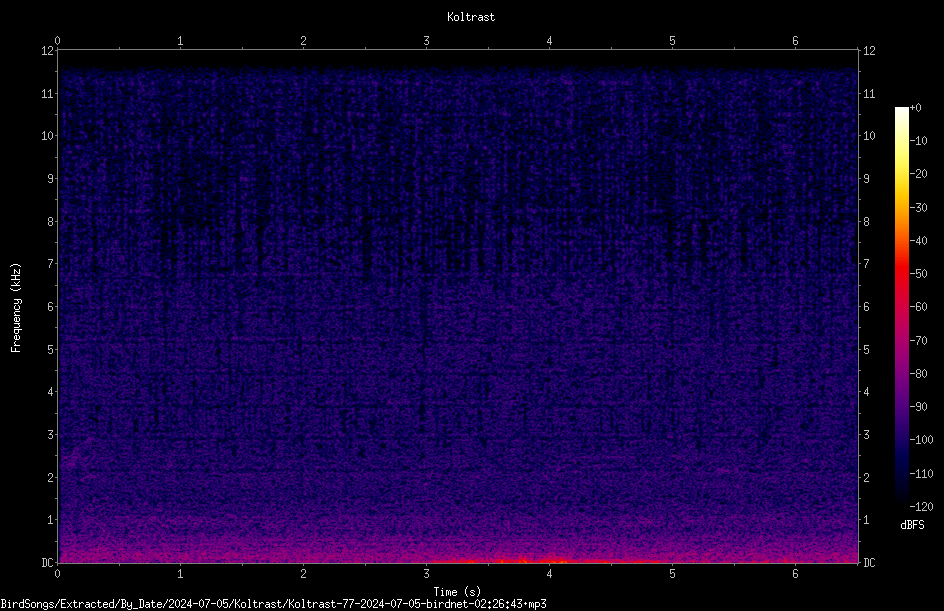The image size is (944, 611).
Task: Click the top time axis label 3
Action: [426, 41]
